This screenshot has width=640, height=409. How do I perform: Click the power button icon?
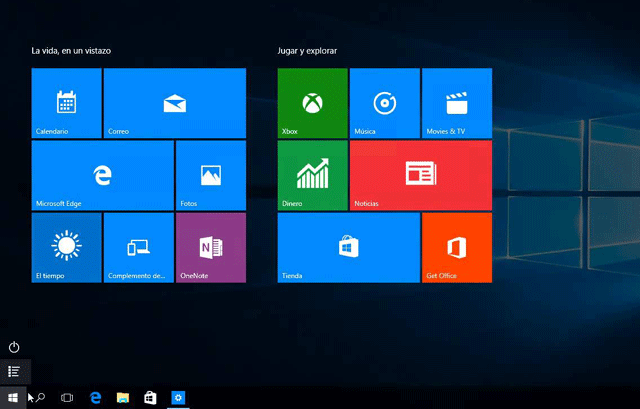(x=14, y=347)
